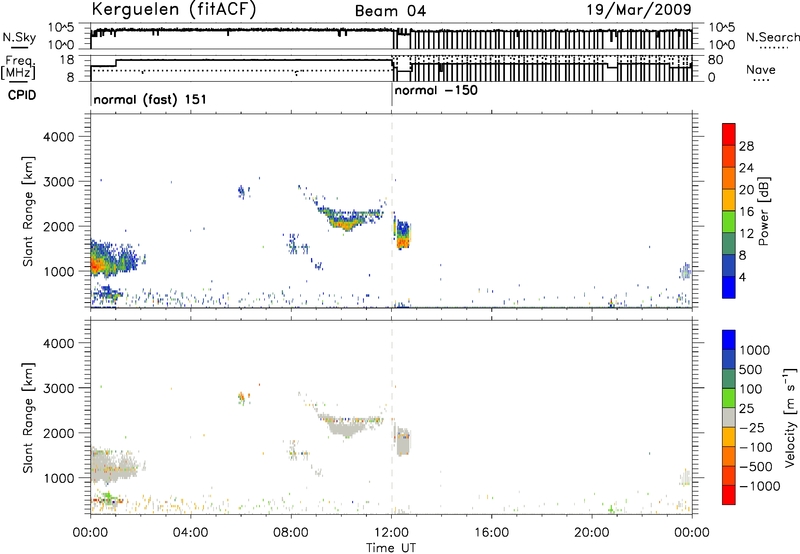Click 'normal (fast) 151' CPID text

pos(150,99)
